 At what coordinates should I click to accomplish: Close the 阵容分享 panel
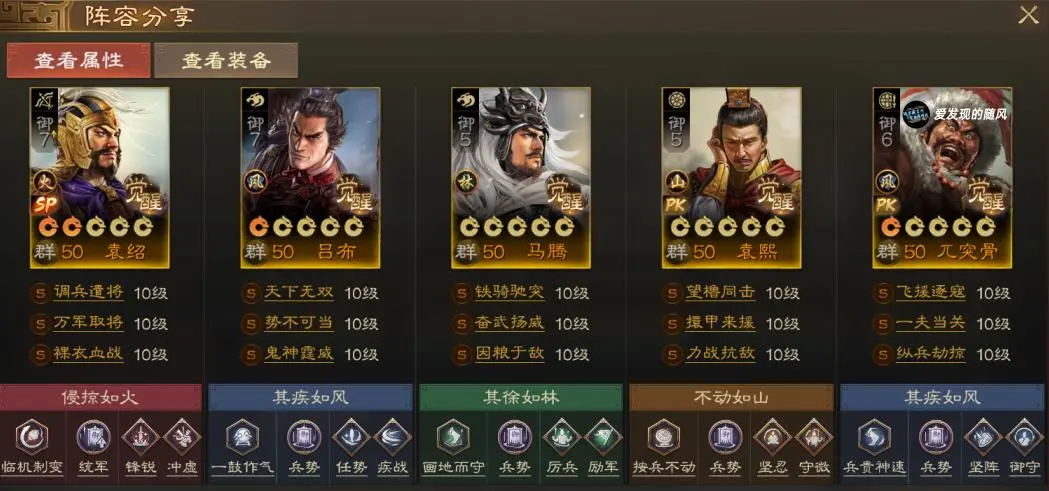tap(1028, 15)
